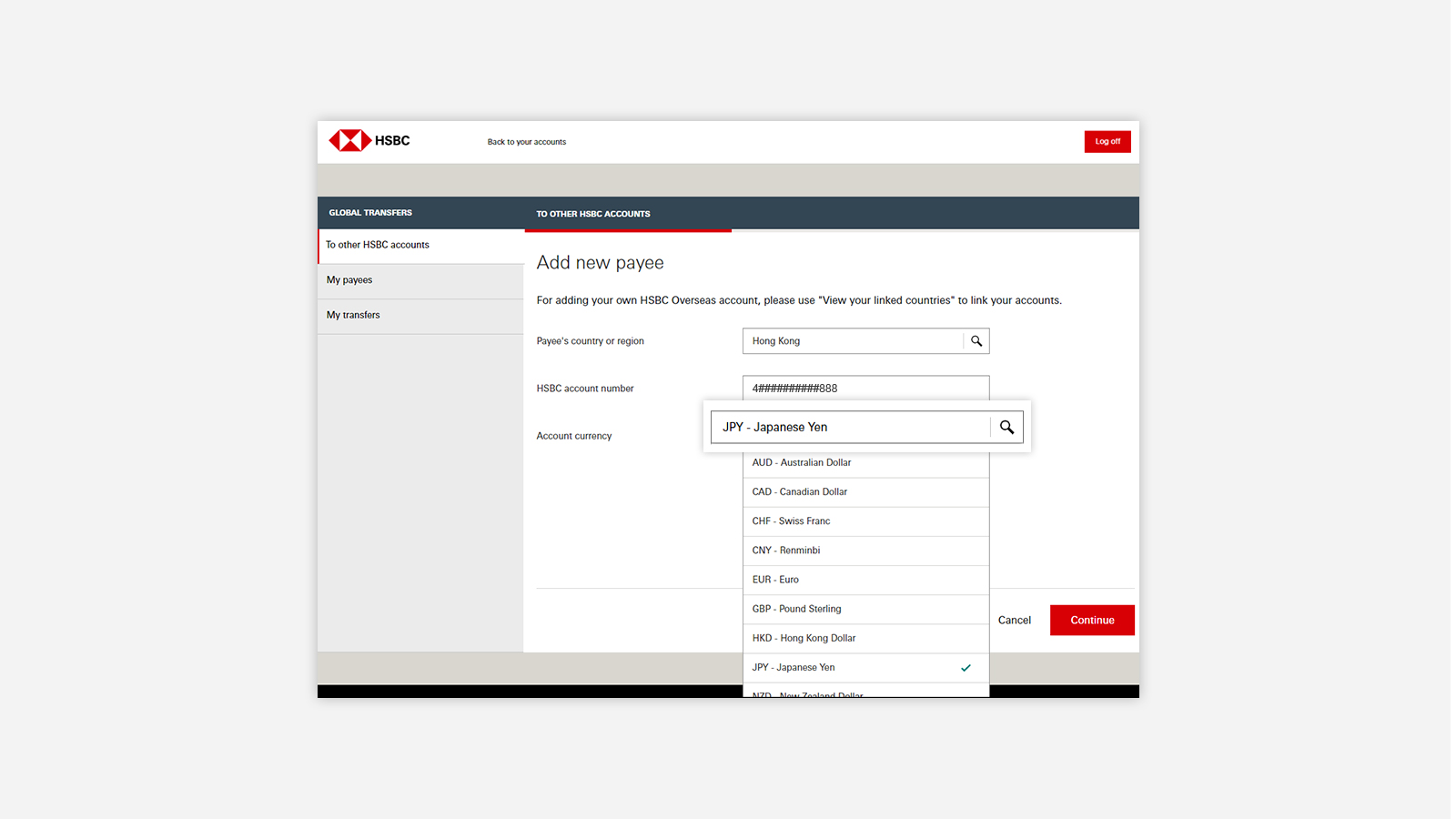Go to My transfers in sidebar
This screenshot has height=819, width=1456.
pyautogui.click(x=420, y=316)
